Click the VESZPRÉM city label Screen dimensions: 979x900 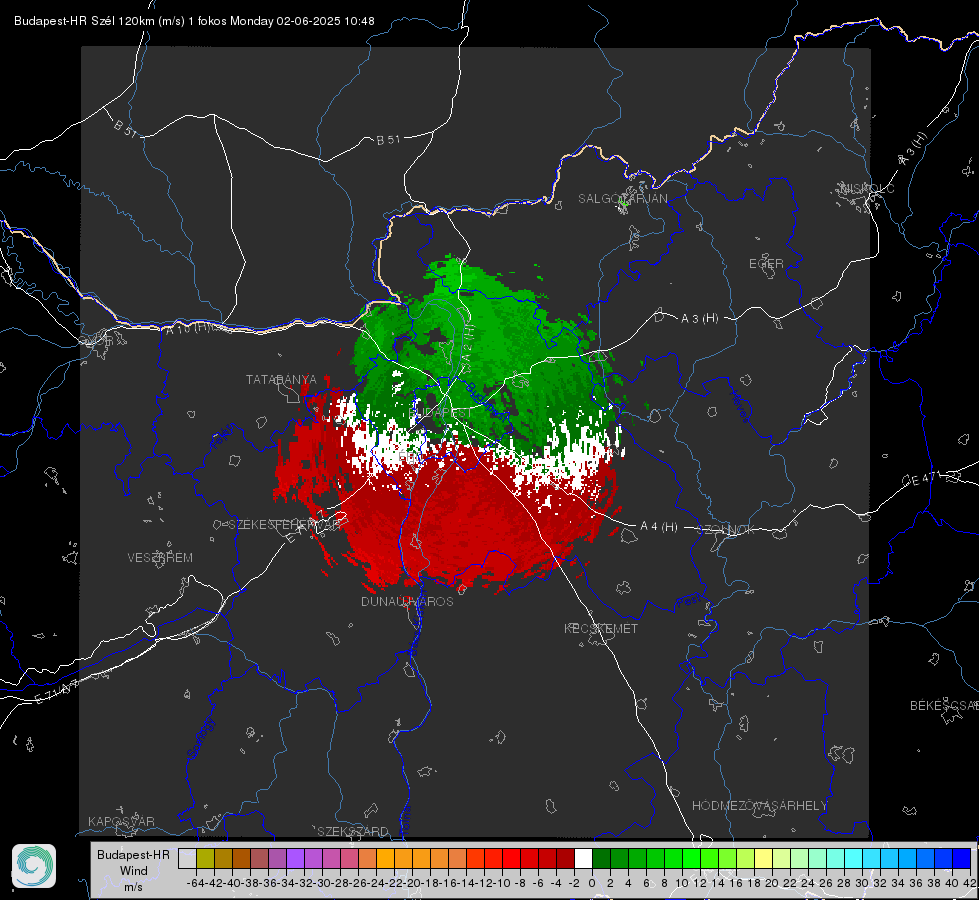[x=160, y=558]
